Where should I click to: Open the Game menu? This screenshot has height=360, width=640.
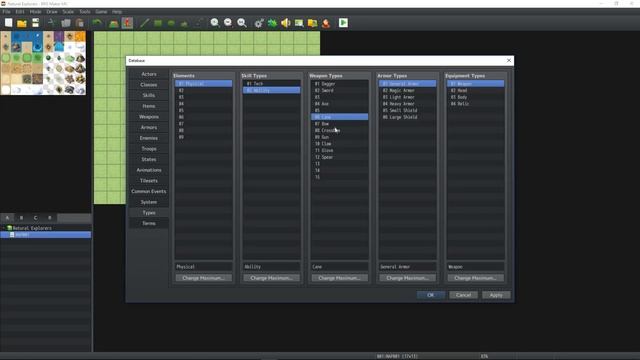(101, 12)
